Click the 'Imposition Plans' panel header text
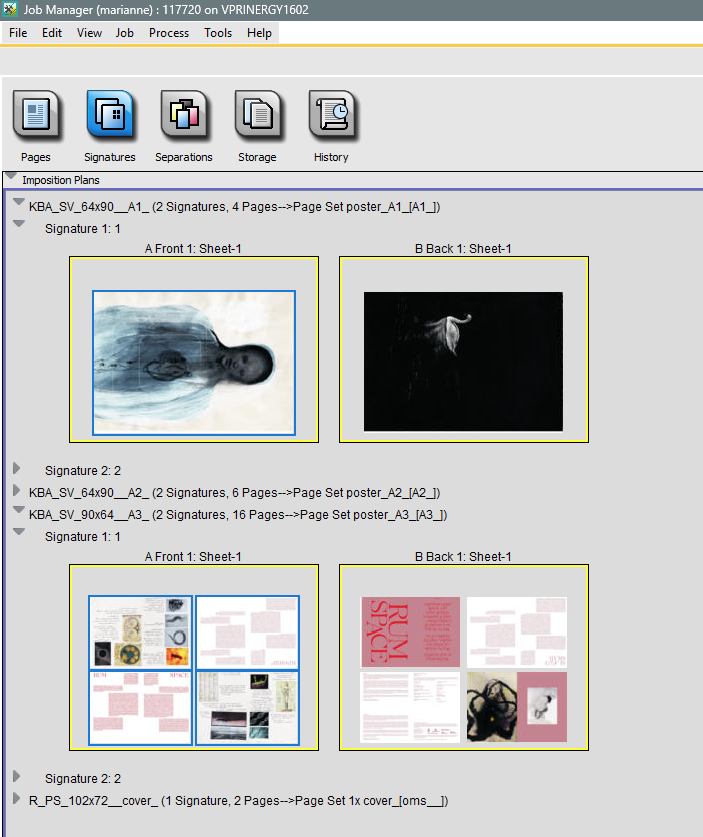The image size is (703, 837). pos(61,180)
